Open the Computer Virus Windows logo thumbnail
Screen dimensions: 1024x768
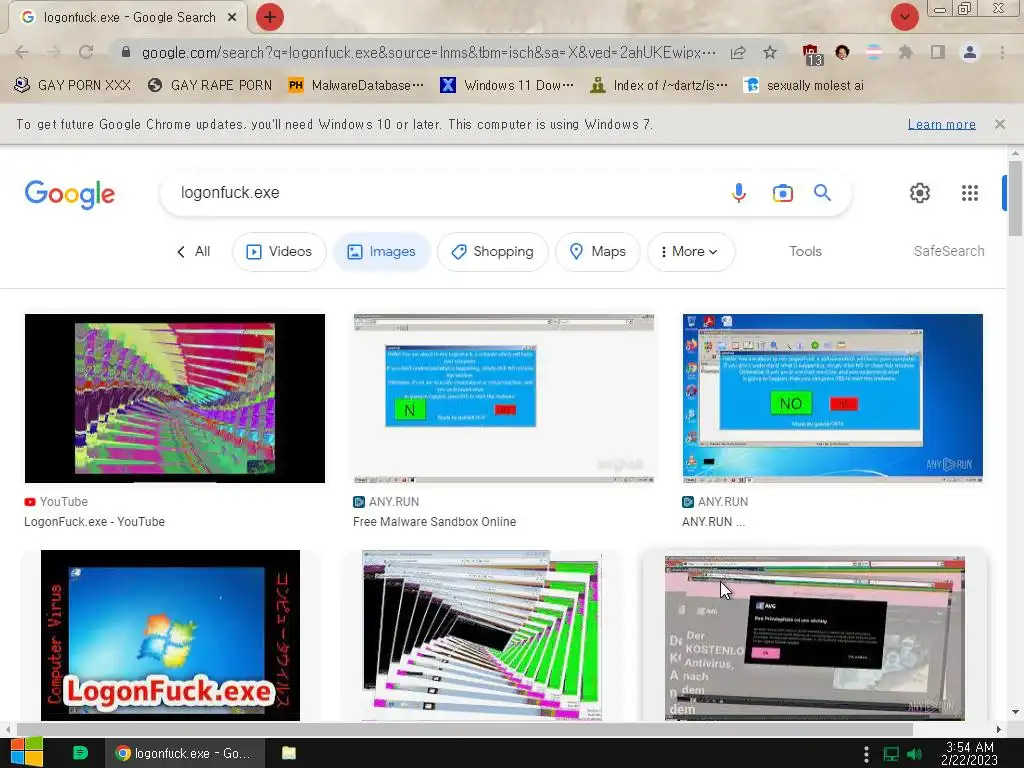(x=170, y=635)
